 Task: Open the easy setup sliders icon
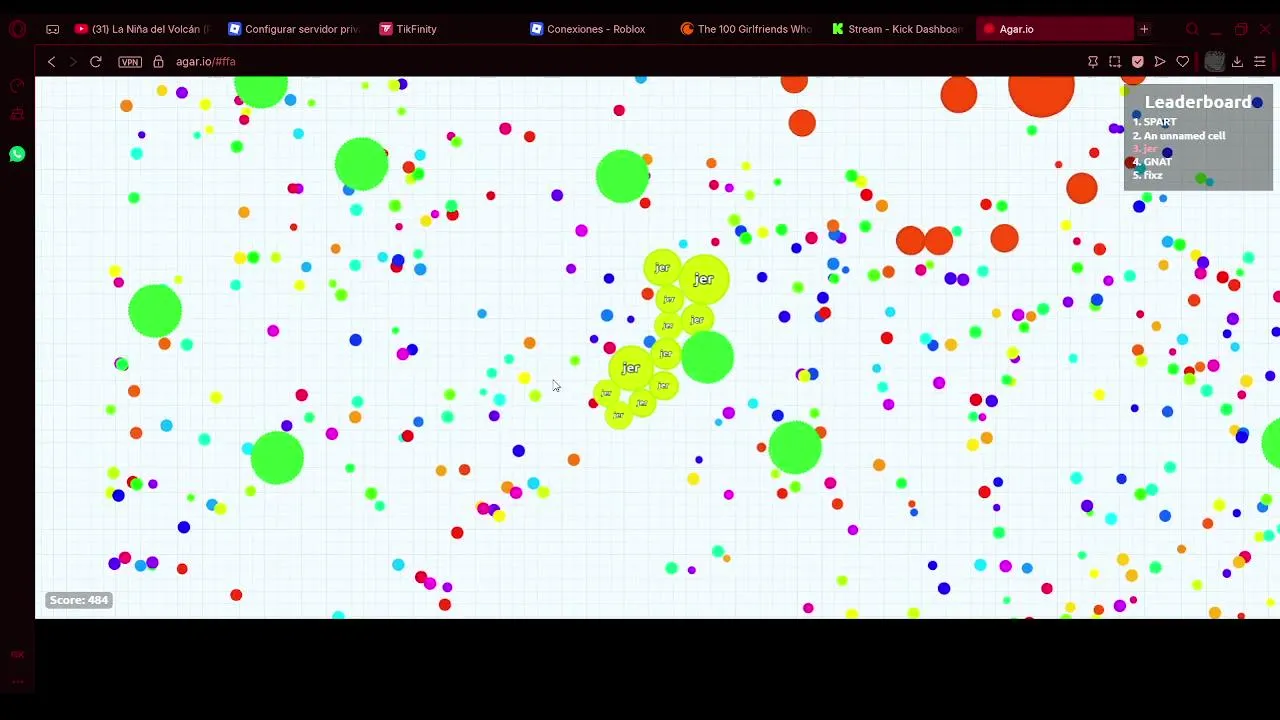1260,62
